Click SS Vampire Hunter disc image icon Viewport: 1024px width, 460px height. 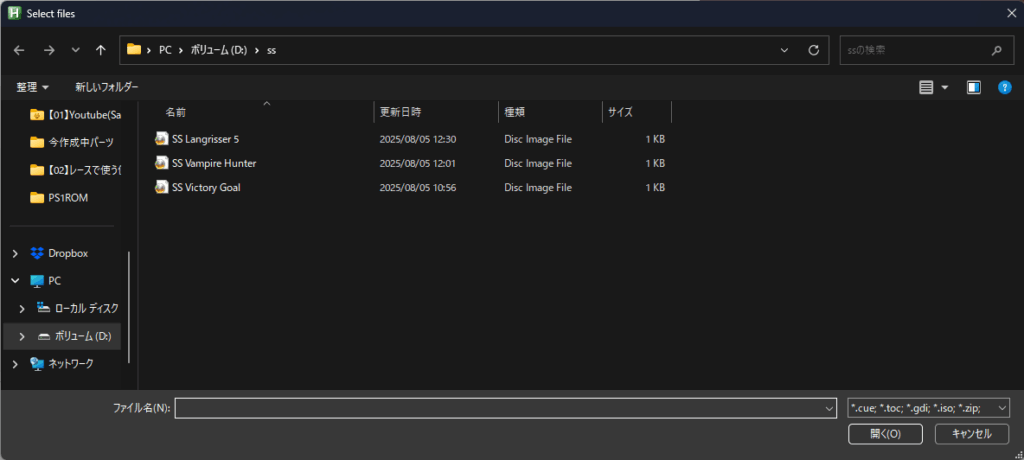161,163
